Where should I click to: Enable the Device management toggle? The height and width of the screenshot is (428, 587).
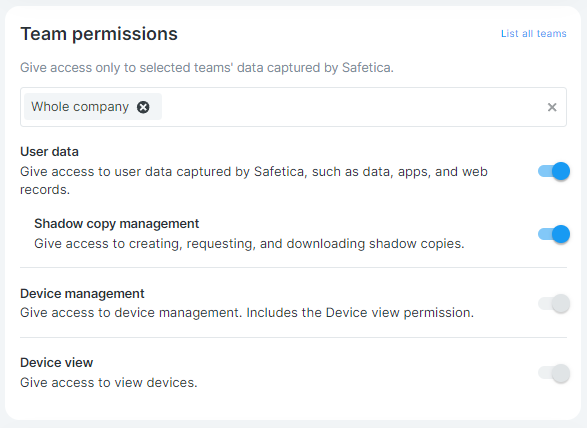554,303
